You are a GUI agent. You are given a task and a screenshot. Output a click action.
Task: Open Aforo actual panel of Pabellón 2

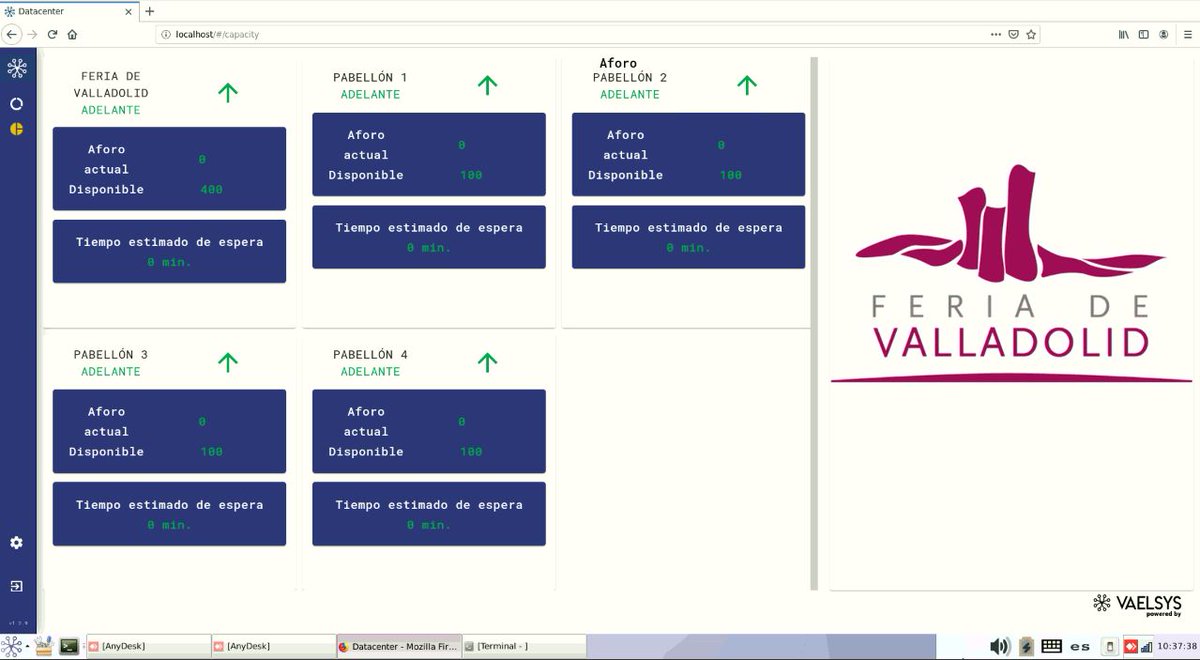click(688, 154)
